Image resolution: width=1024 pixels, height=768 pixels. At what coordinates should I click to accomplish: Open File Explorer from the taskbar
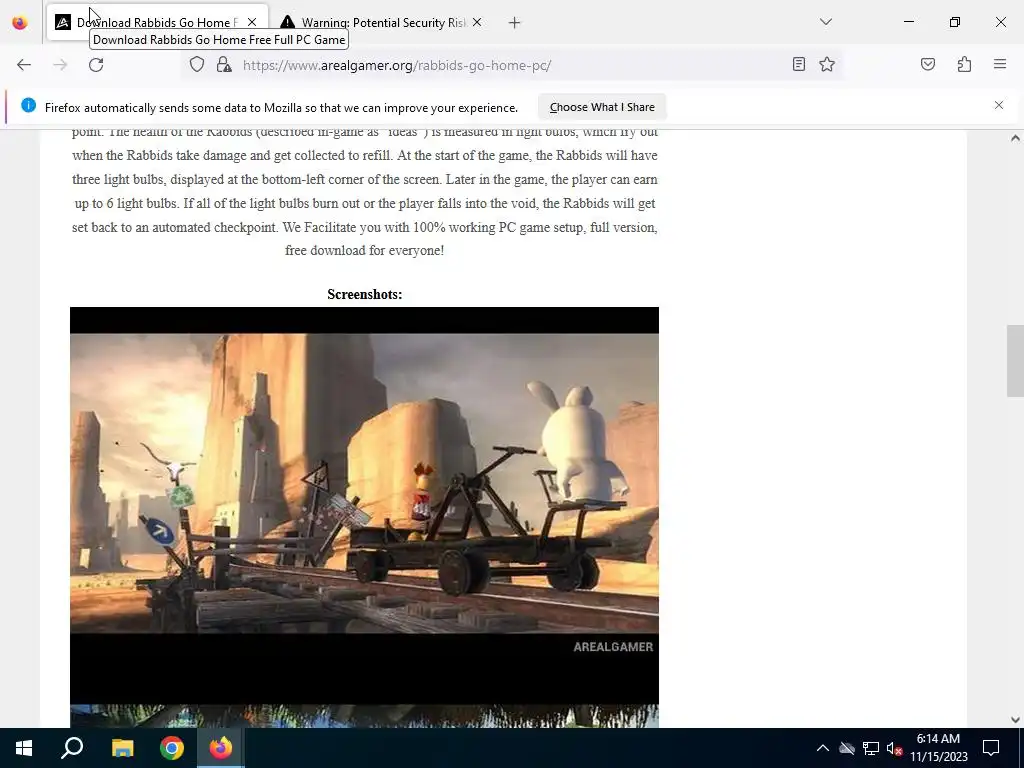122,748
